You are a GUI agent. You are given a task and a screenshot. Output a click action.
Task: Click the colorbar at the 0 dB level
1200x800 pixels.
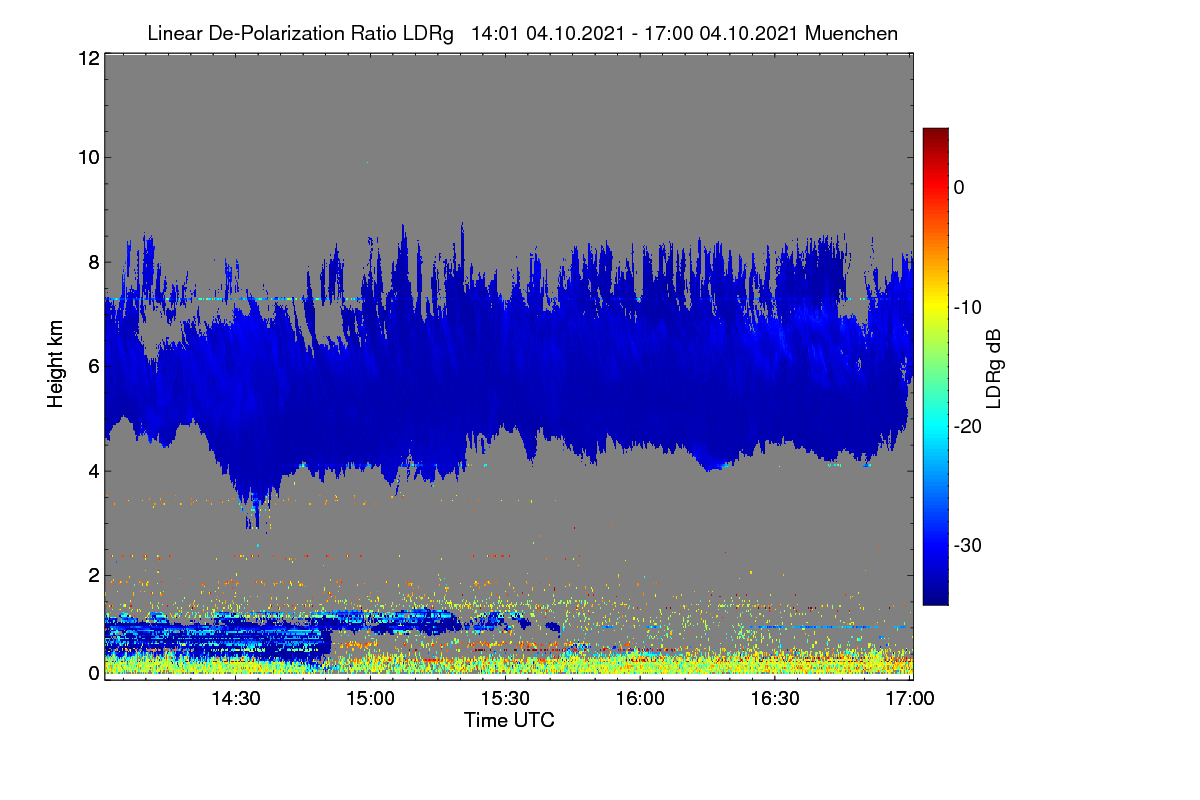tap(935, 187)
